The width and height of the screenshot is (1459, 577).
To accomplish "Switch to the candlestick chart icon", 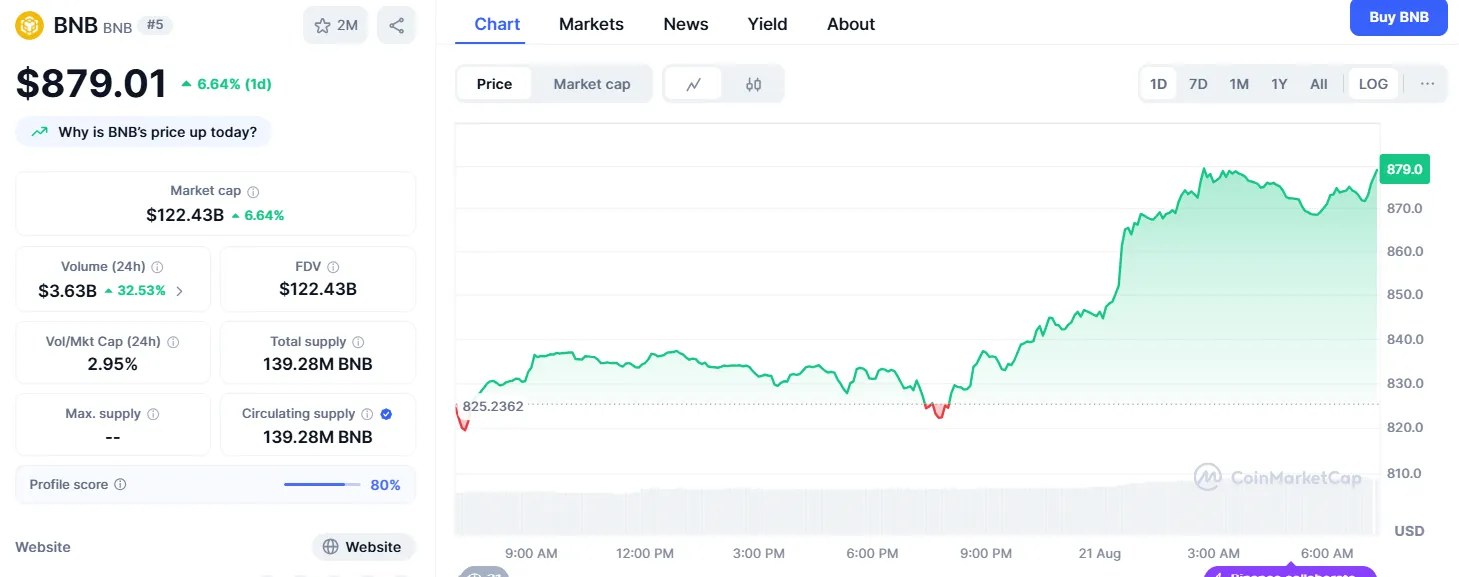I will point(753,84).
